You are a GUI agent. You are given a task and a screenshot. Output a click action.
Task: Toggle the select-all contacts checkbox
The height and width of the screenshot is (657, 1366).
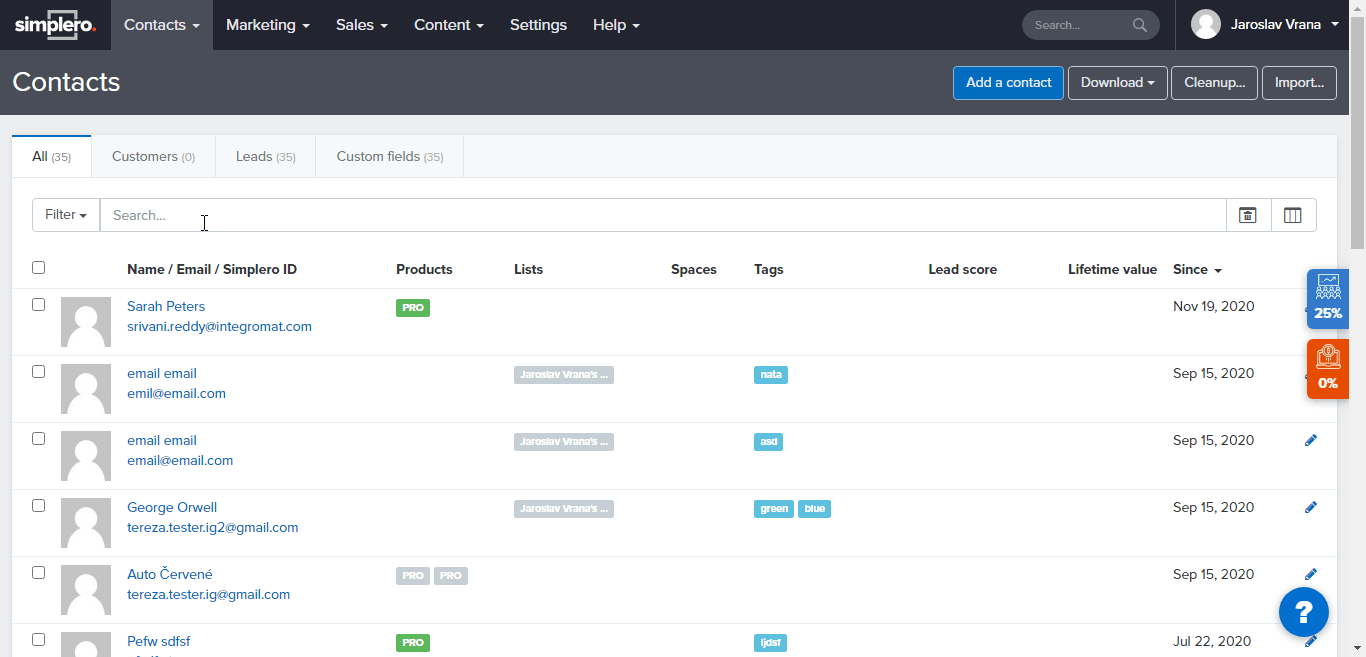click(38, 267)
